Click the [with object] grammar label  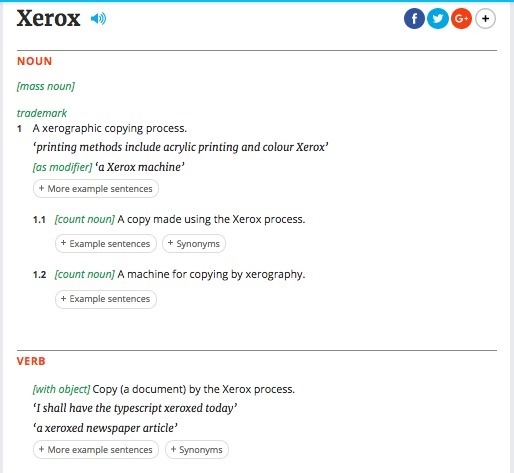click(61, 389)
